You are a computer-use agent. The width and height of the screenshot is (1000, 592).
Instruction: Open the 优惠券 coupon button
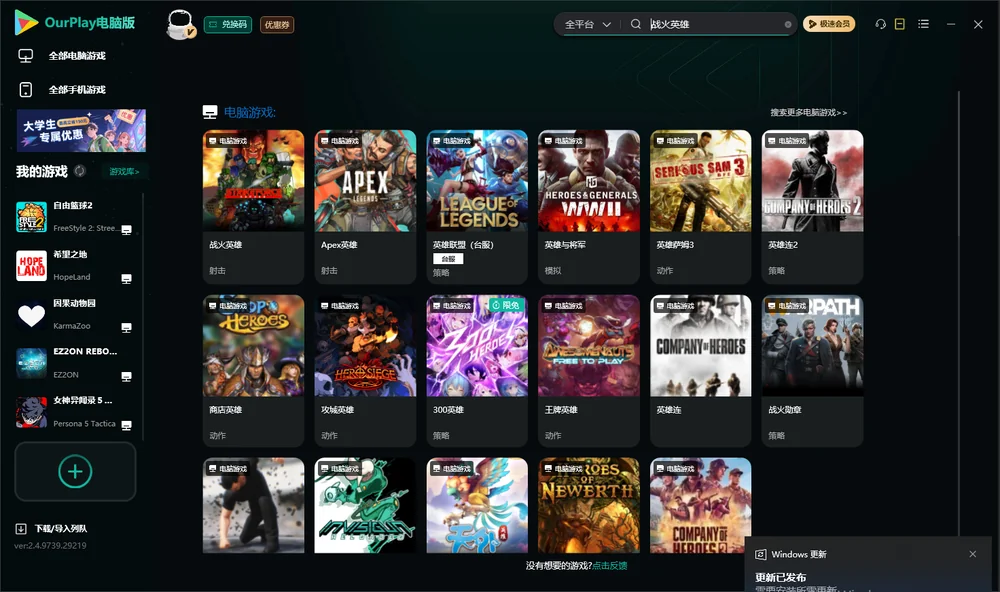coord(277,24)
